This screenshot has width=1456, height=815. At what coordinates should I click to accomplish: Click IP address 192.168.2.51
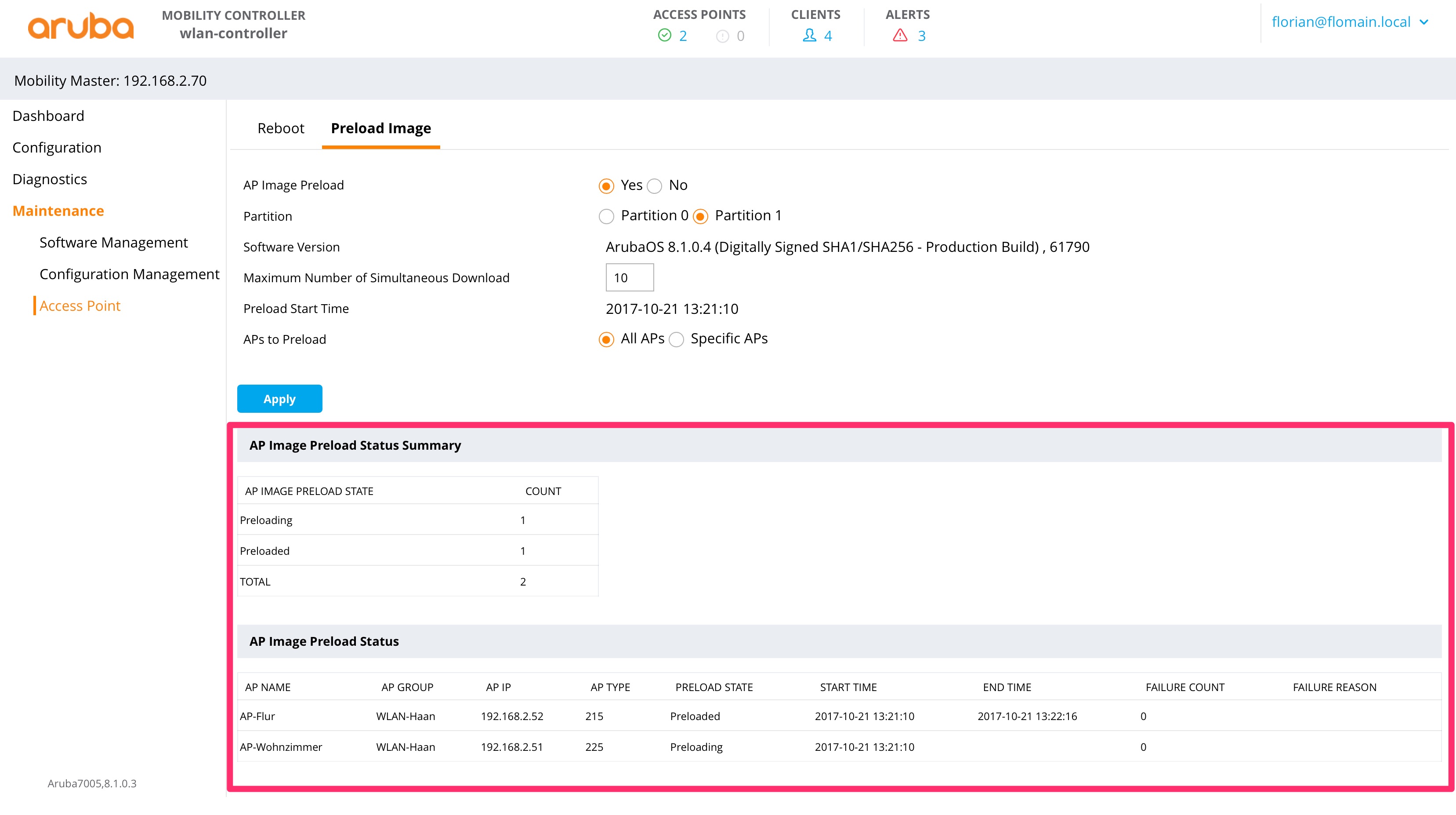512,746
